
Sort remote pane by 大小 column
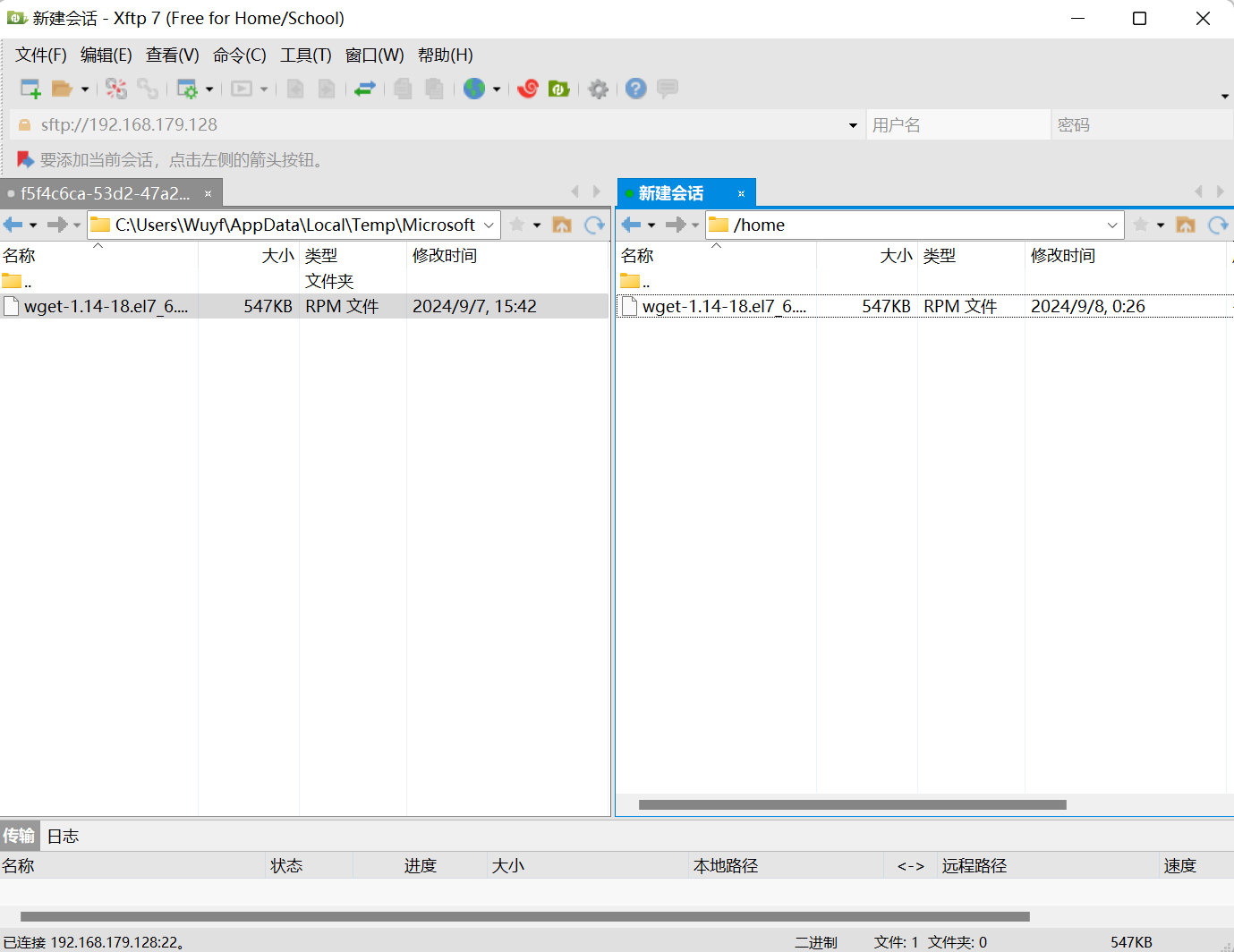(x=867, y=256)
